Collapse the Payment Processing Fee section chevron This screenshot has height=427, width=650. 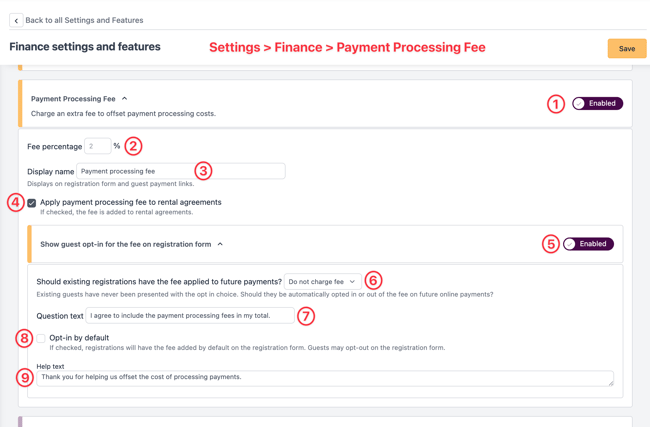(124, 99)
